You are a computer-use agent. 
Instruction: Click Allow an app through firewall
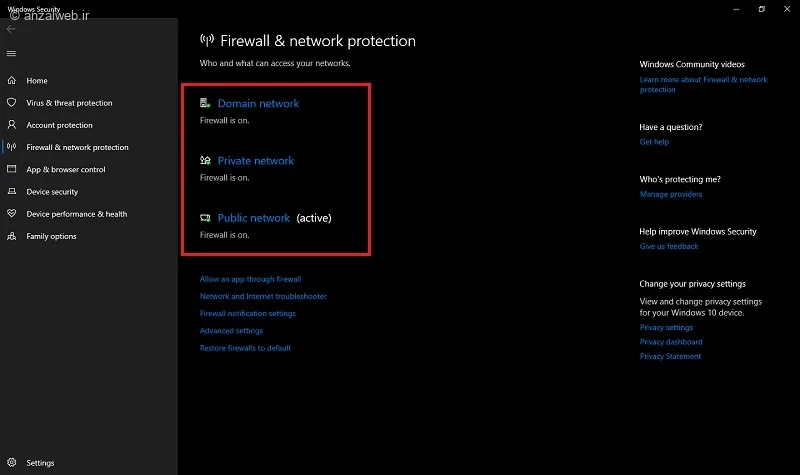click(250, 280)
